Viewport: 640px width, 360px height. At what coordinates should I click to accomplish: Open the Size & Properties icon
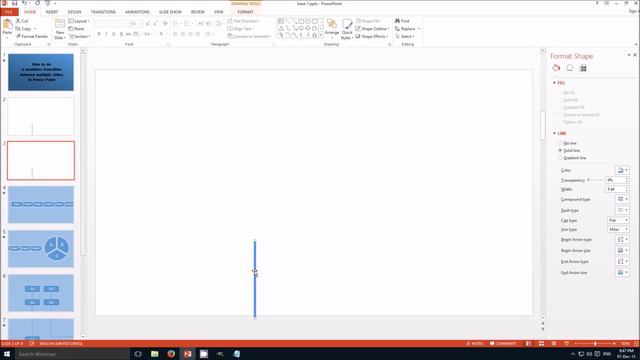pyautogui.click(x=583, y=68)
